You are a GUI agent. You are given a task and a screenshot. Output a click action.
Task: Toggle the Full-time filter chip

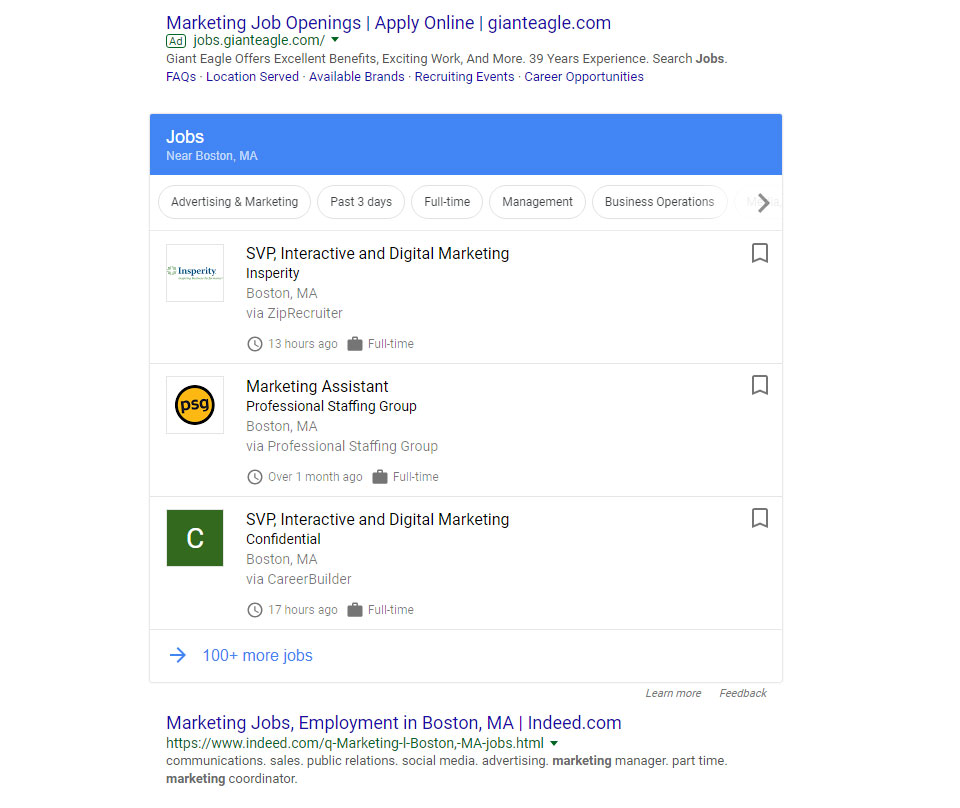tap(447, 202)
